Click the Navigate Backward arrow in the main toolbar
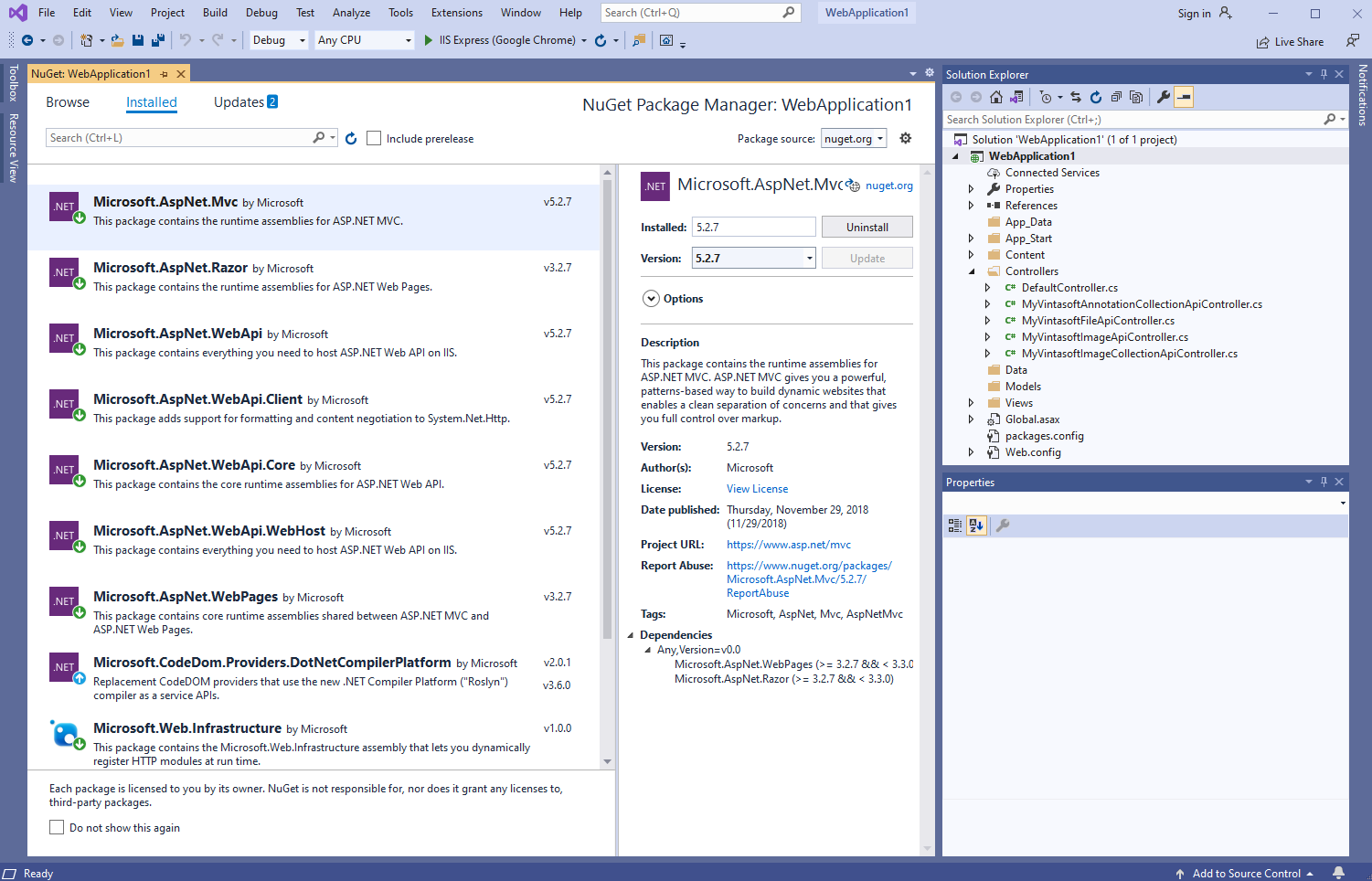This screenshot has width=1372, height=881. (x=27, y=40)
